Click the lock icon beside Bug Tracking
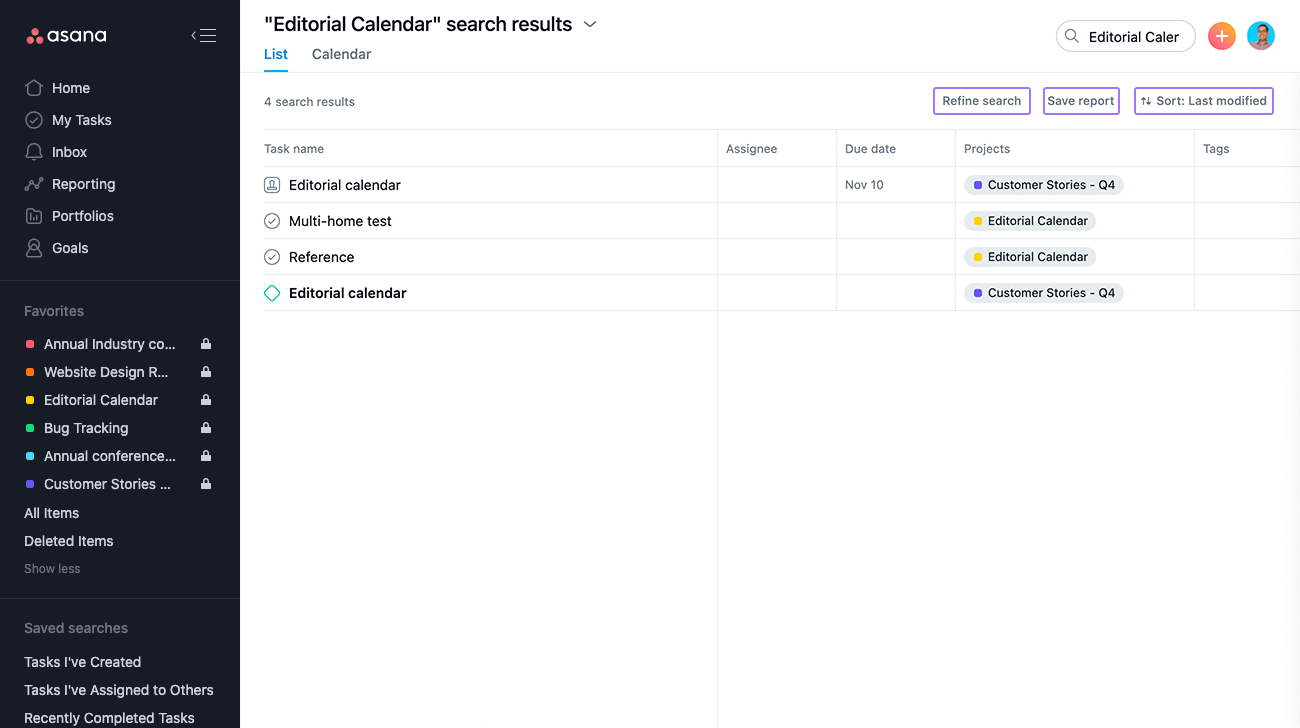 [206, 428]
